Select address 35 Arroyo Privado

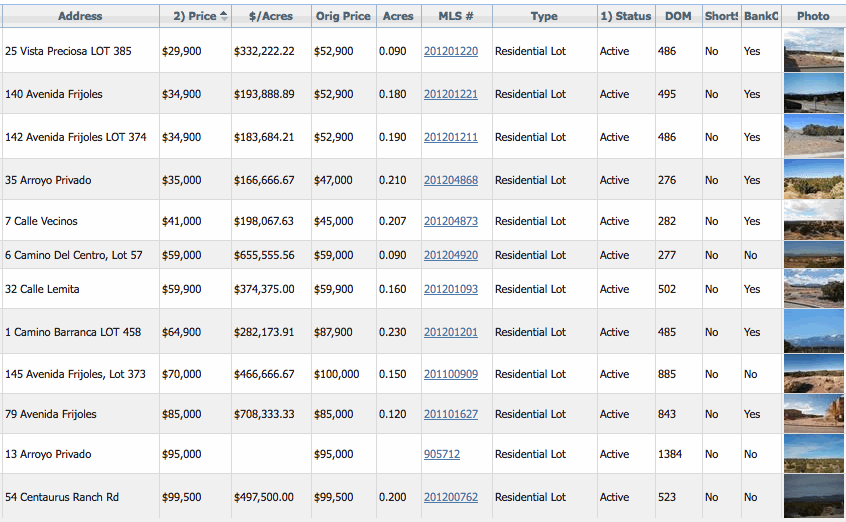[x=48, y=180]
